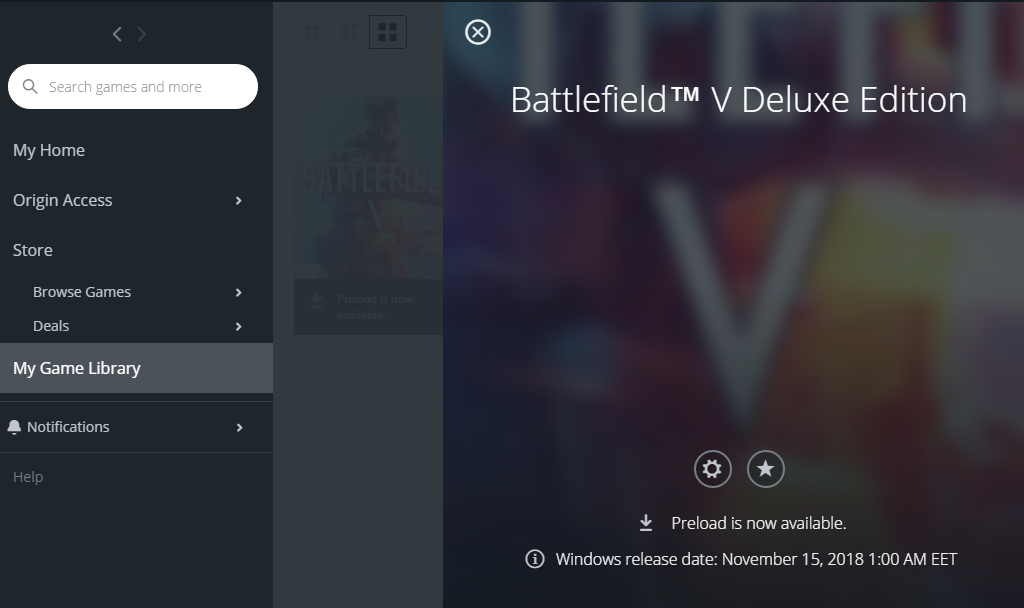Click the Notifications bell icon

tap(14, 427)
